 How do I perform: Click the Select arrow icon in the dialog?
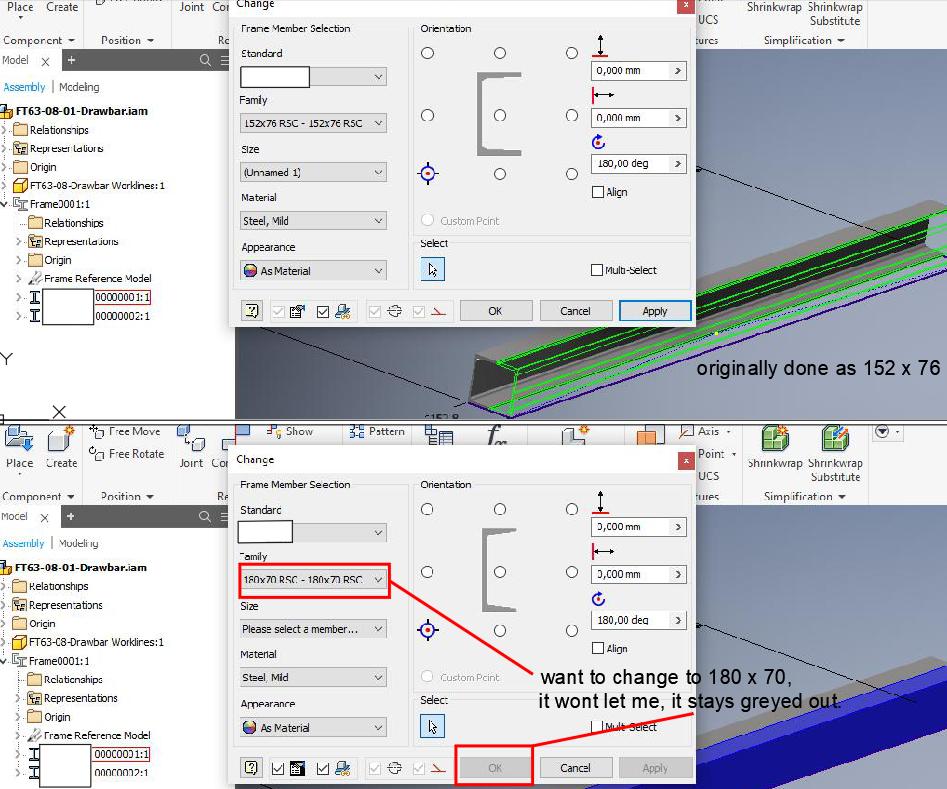tap(431, 268)
